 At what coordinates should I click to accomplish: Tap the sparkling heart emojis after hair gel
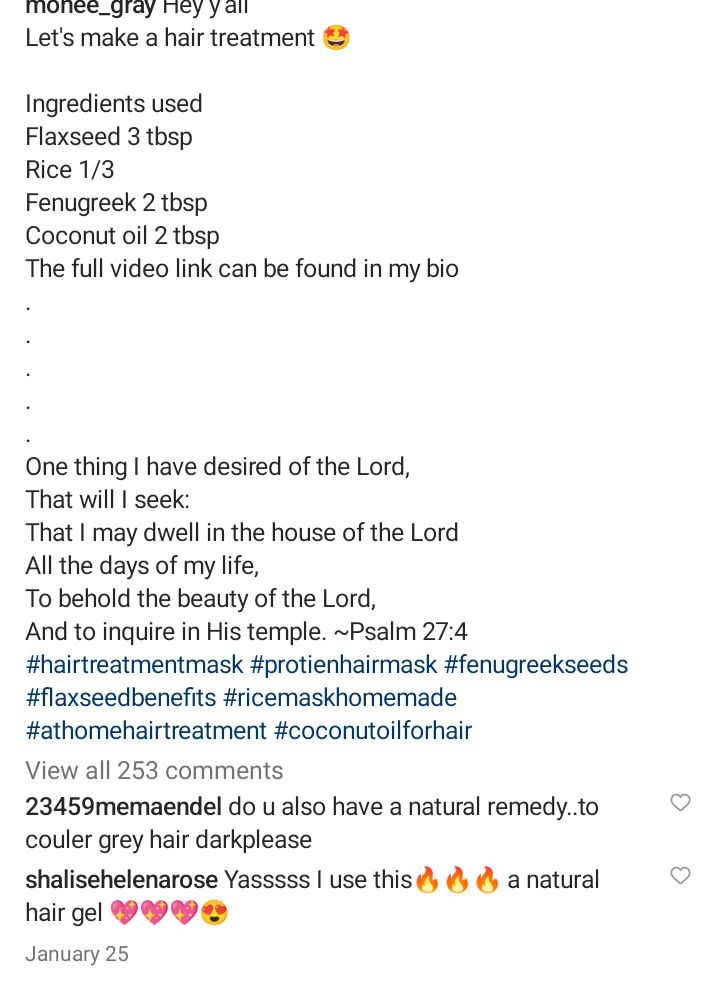pyautogui.click(x=154, y=913)
